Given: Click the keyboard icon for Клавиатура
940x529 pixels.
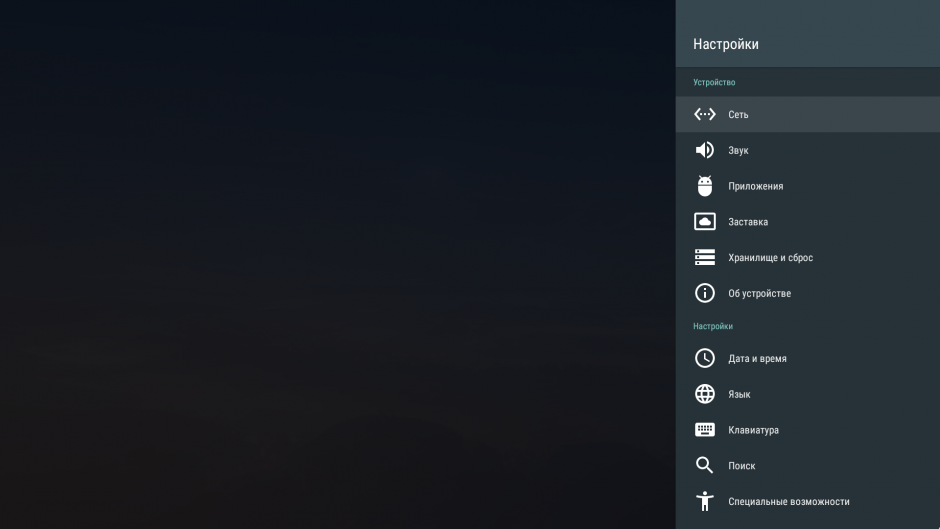Looking at the screenshot, I should [x=704, y=429].
